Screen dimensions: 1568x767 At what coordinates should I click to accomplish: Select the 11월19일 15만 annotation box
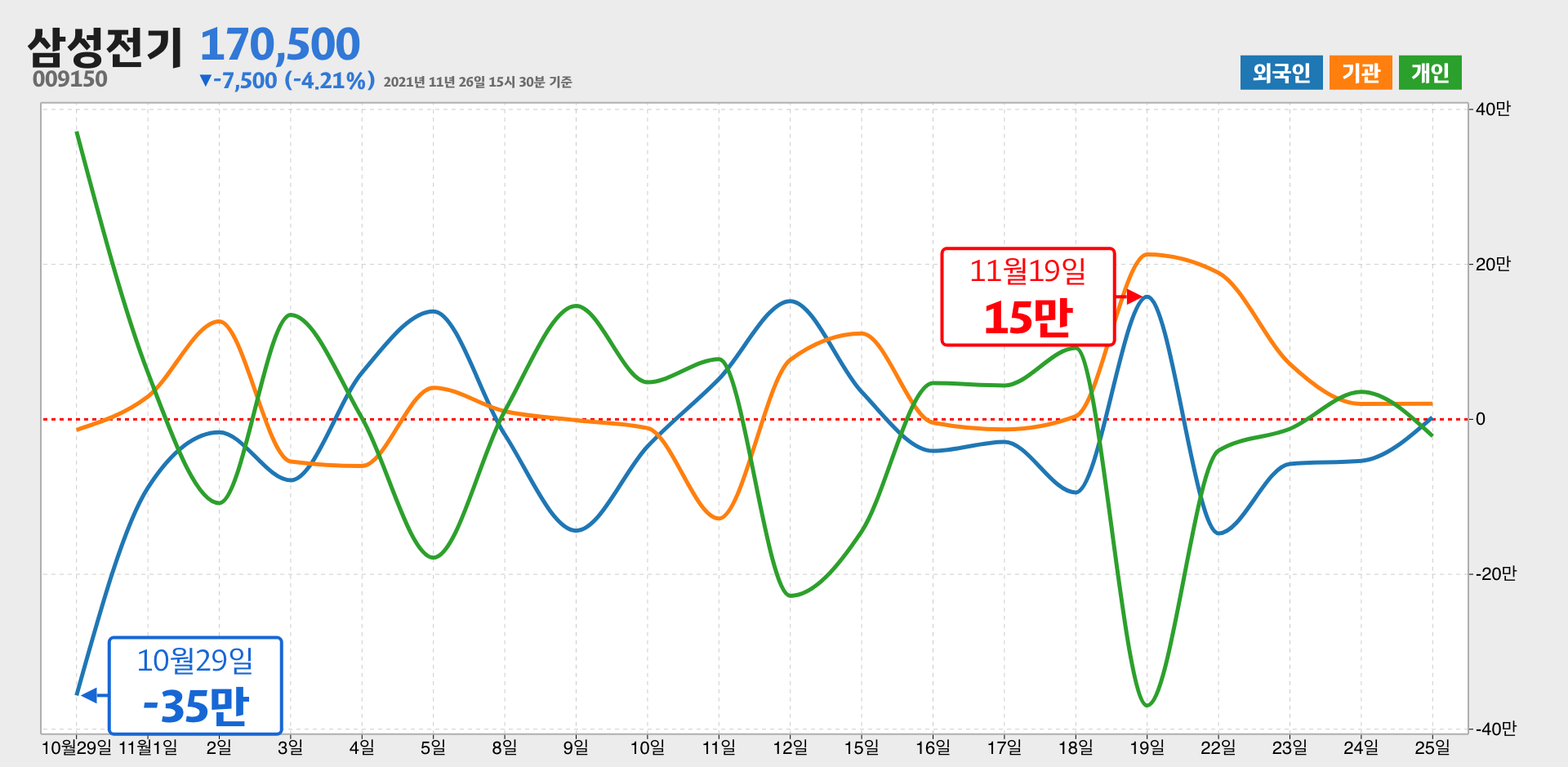coord(1027,297)
